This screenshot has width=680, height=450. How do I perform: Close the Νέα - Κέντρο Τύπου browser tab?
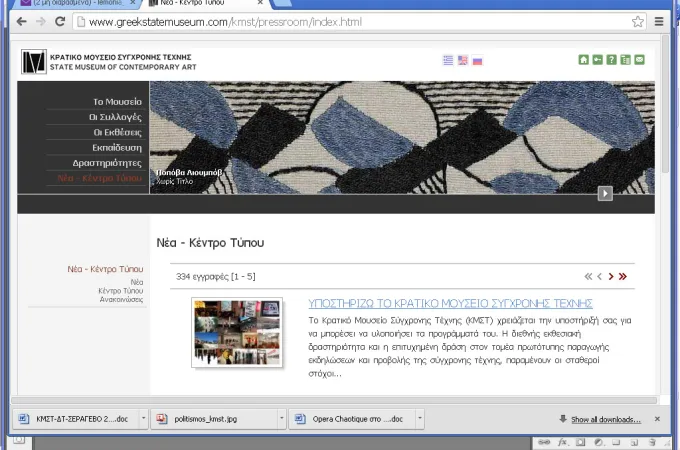coord(260,3)
